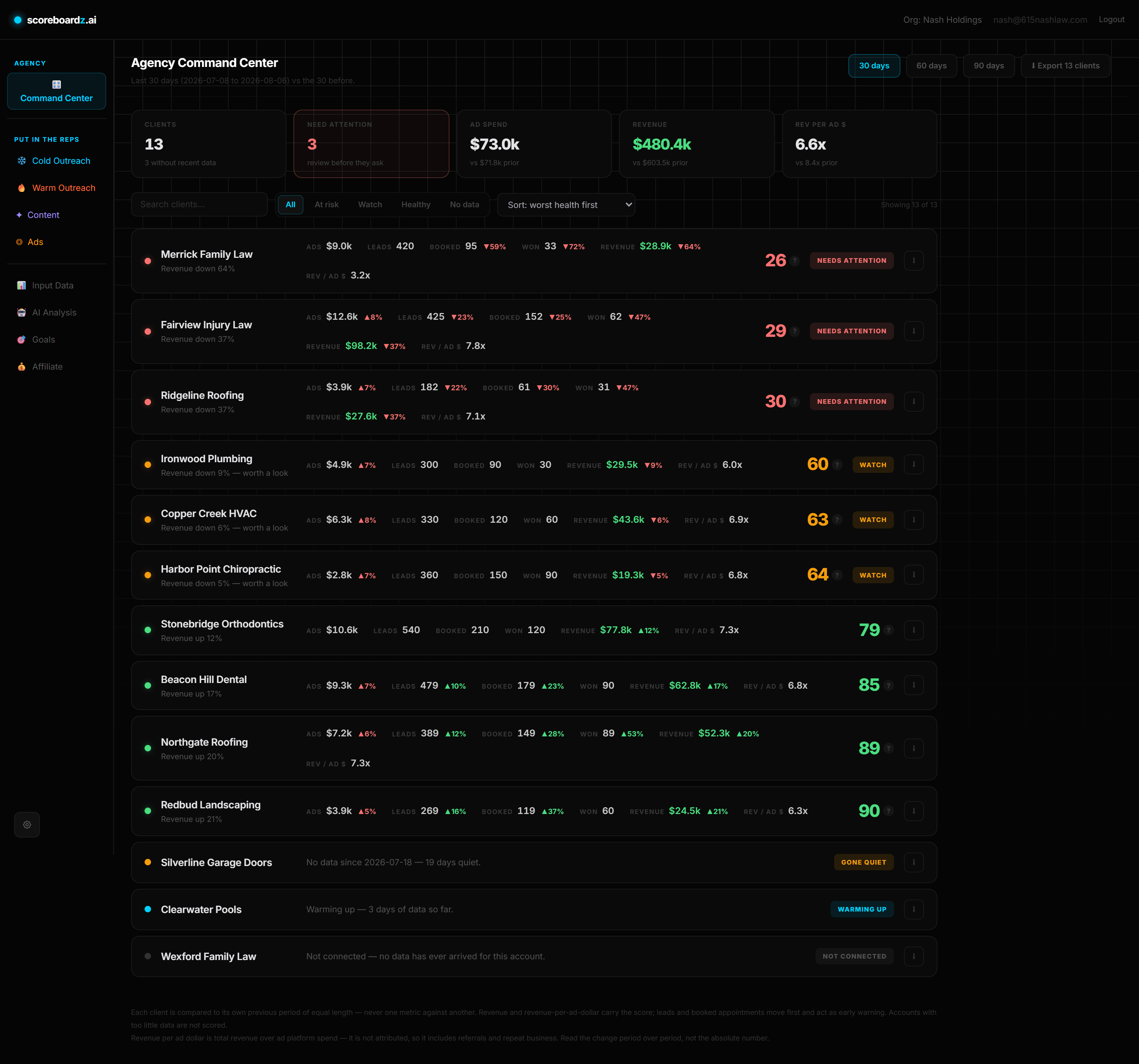Open the settings gear at sidebar bottom
This screenshot has height=1064, width=1139.
click(x=27, y=824)
